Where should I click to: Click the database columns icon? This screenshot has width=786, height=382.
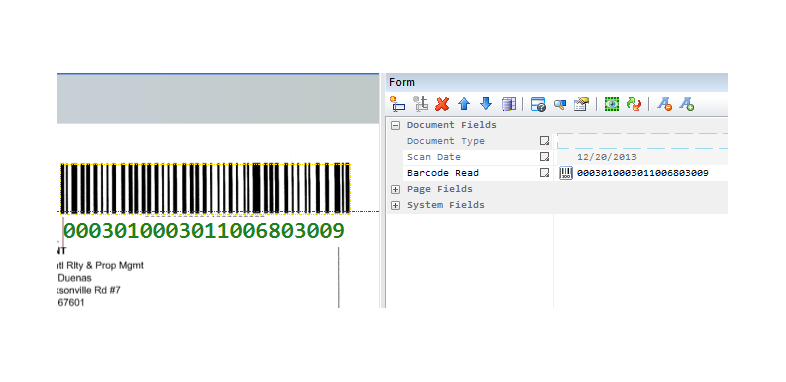coord(509,104)
